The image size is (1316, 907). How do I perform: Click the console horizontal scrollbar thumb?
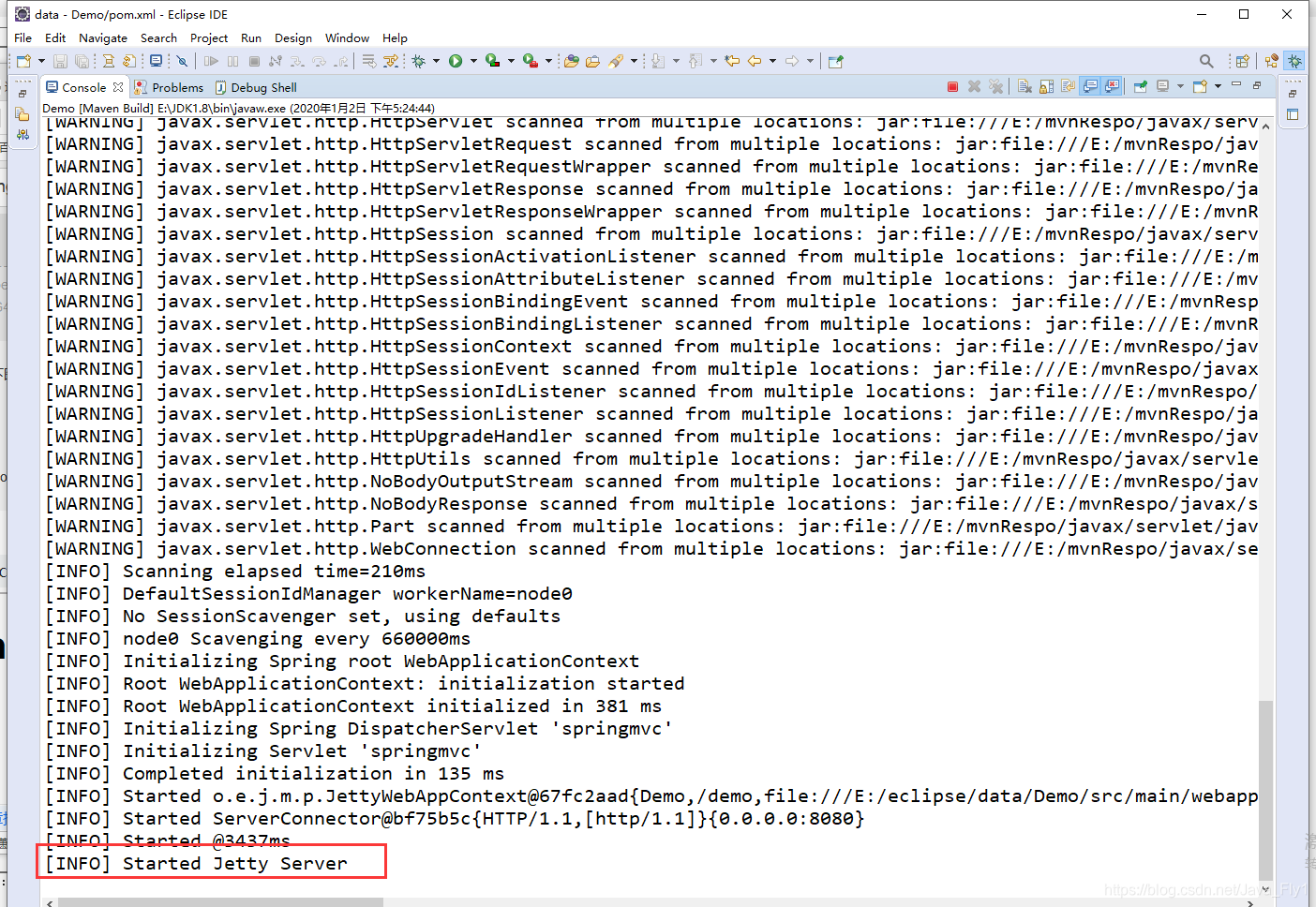(x=220, y=902)
